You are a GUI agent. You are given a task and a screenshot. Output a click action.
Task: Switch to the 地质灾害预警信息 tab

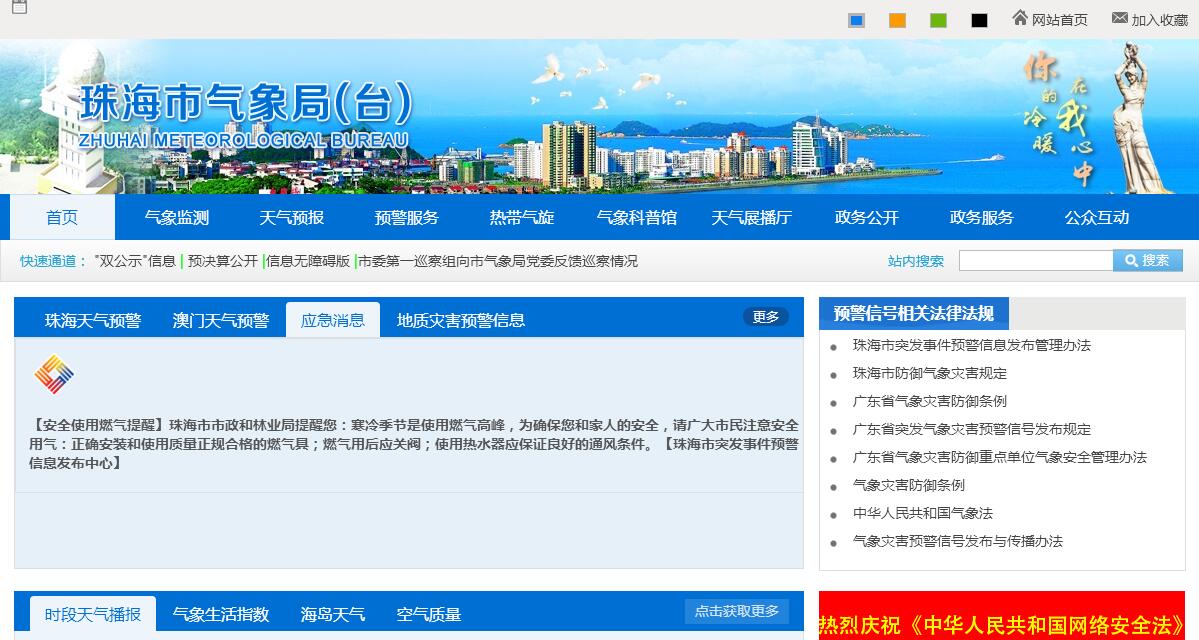point(461,320)
